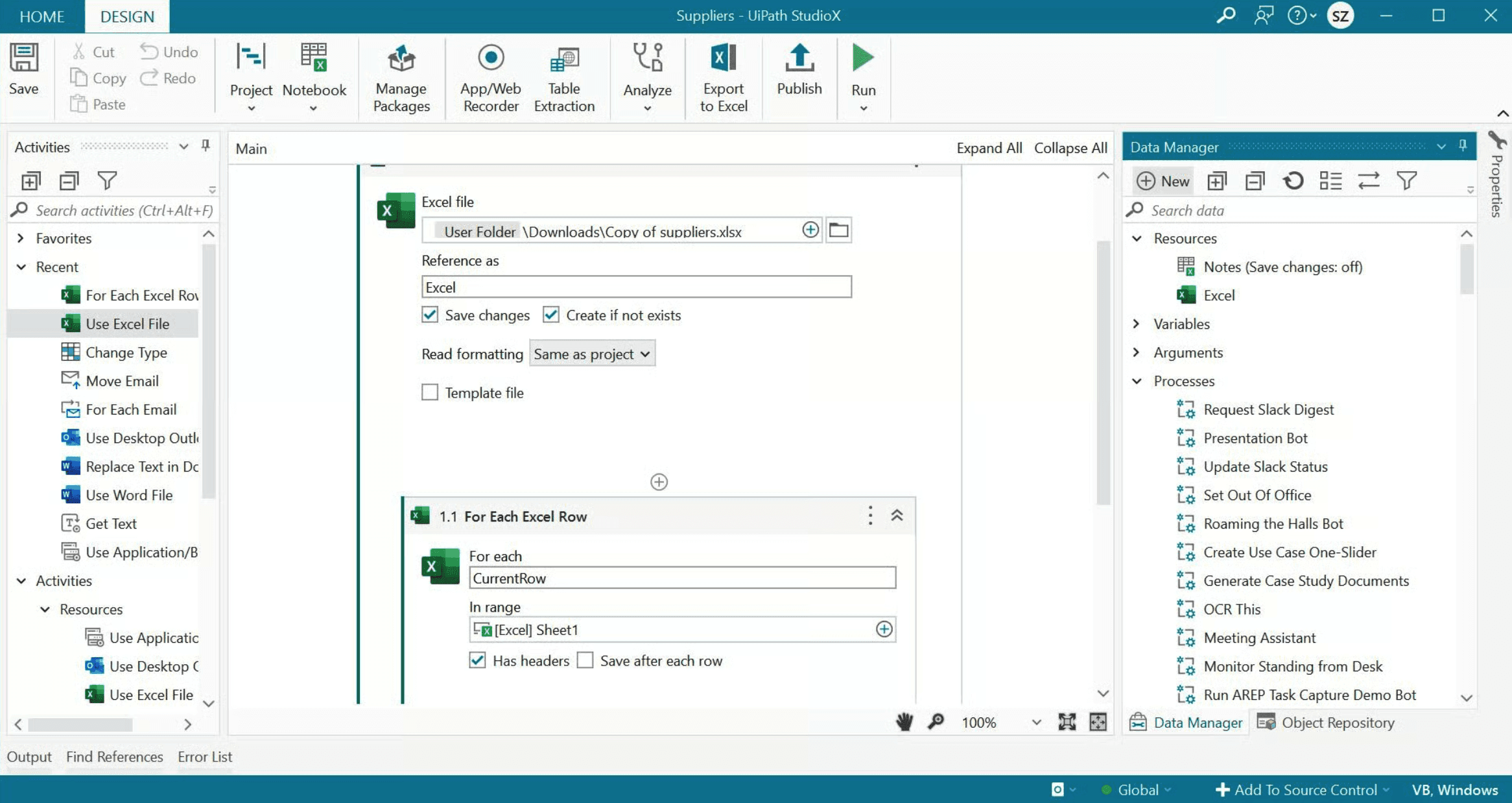Select Presentation Bot in the Processes list

[x=1255, y=438]
